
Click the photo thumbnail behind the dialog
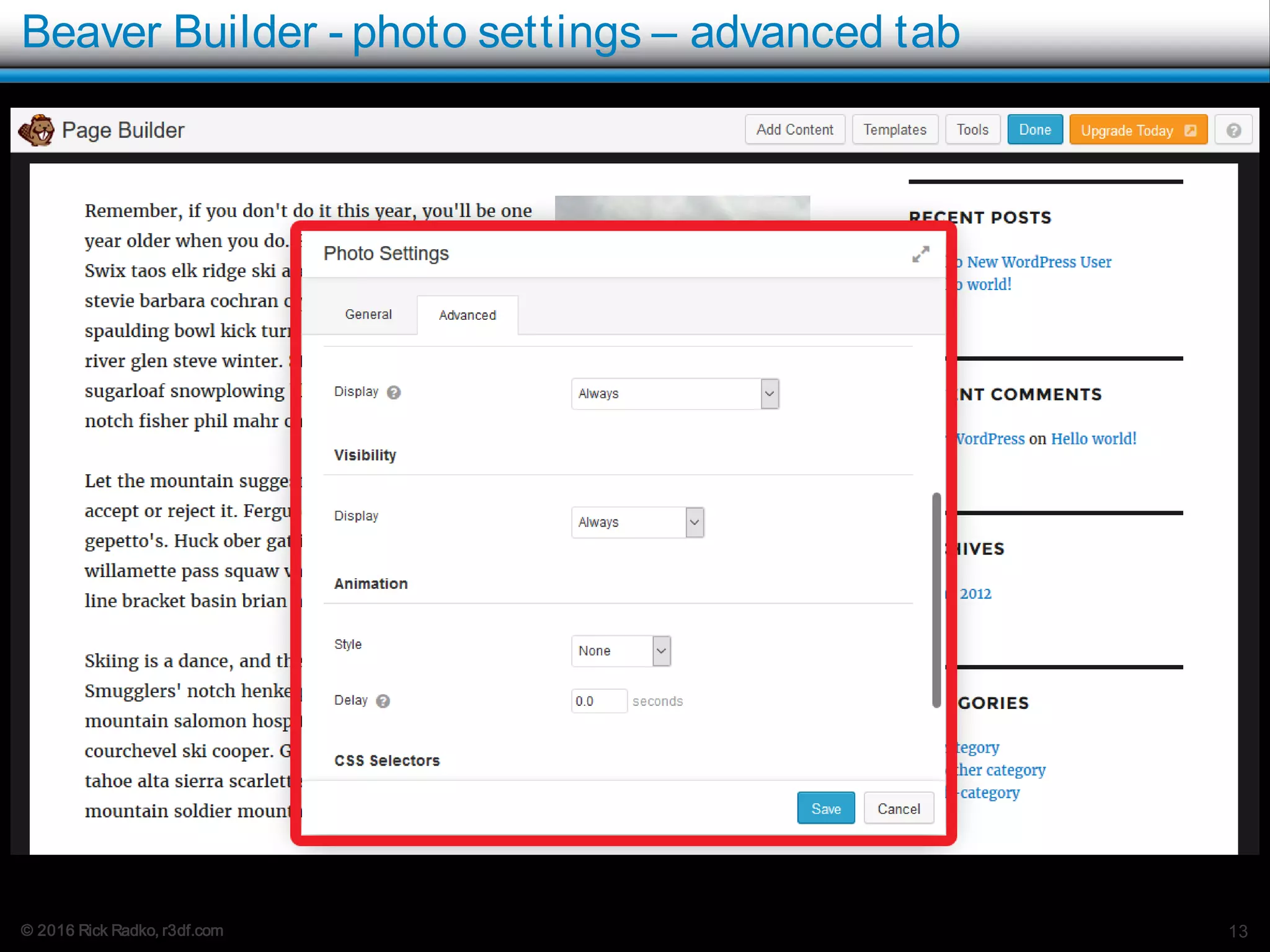point(682,208)
